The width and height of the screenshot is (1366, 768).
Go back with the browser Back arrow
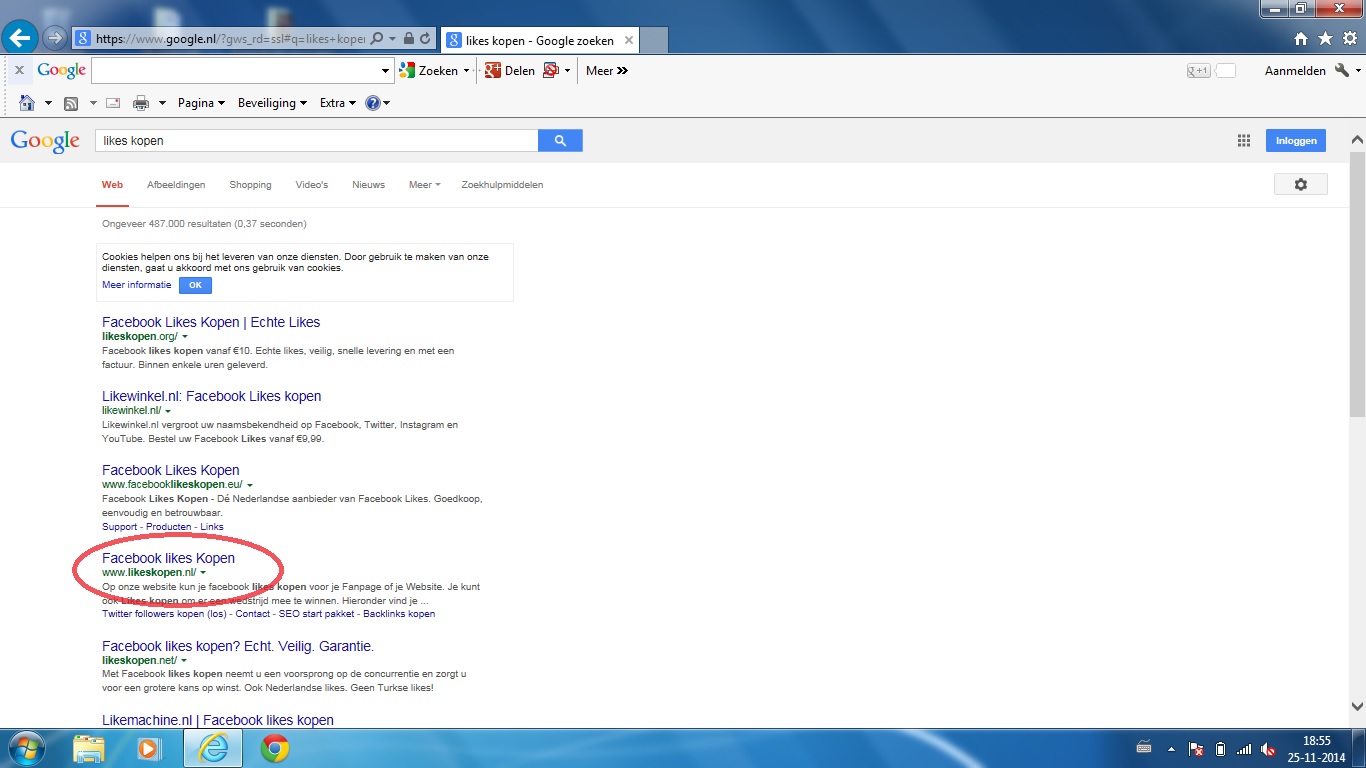pyautogui.click(x=21, y=38)
